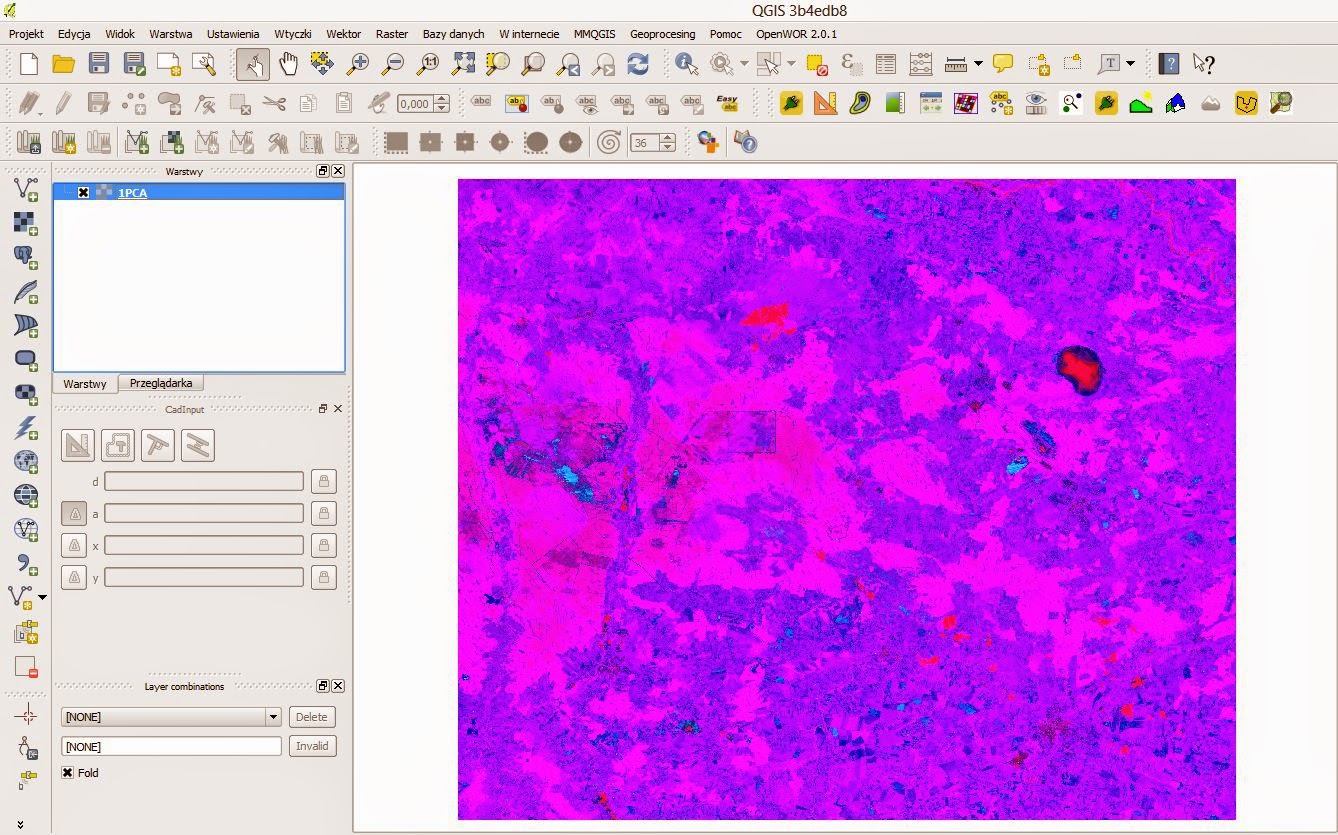This screenshot has width=1338, height=835.
Task: Zoom to full extent with arrows icon
Action: coord(463,65)
